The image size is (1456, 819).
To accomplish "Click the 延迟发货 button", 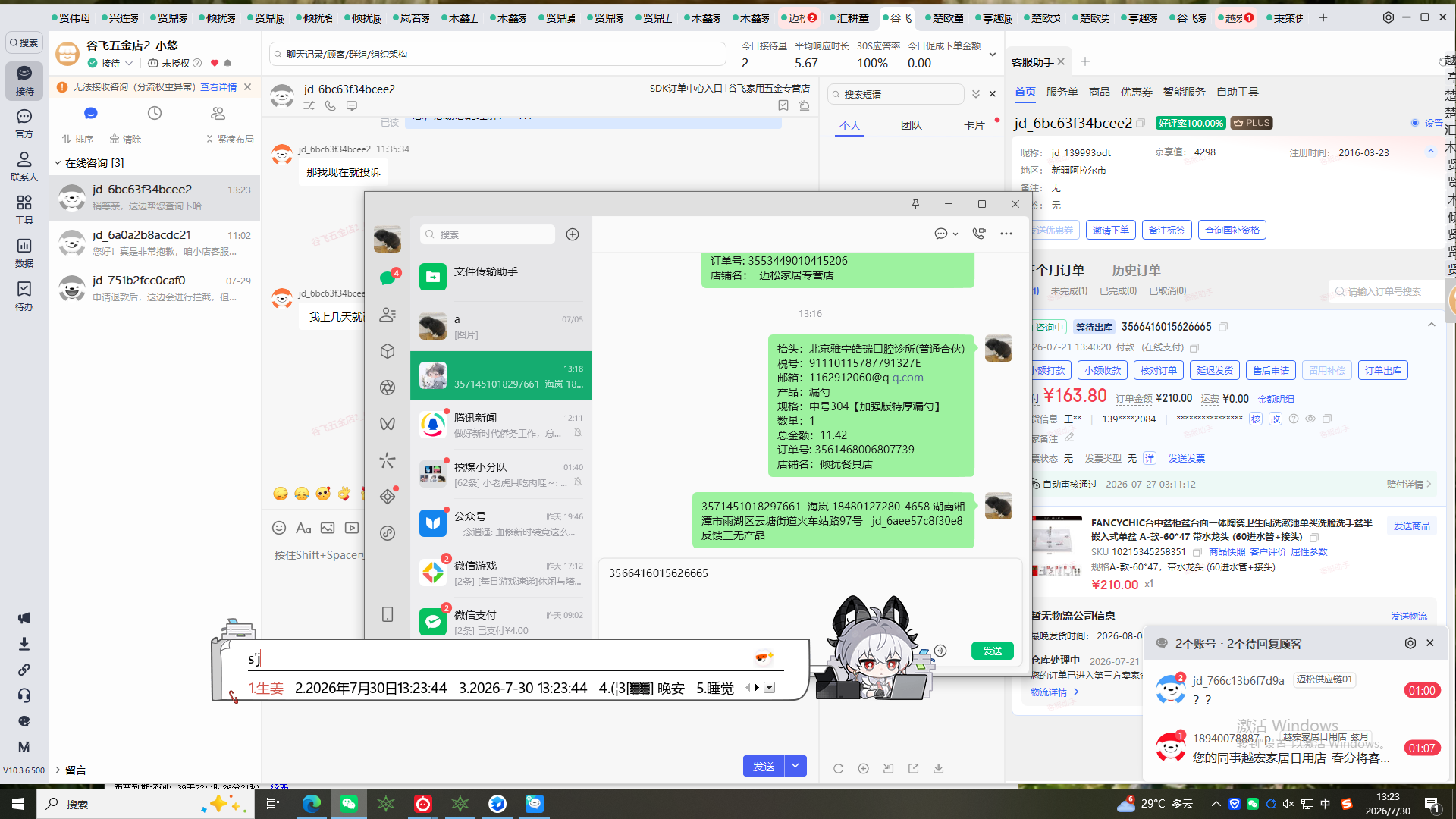I will pyautogui.click(x=1214, y=370).
